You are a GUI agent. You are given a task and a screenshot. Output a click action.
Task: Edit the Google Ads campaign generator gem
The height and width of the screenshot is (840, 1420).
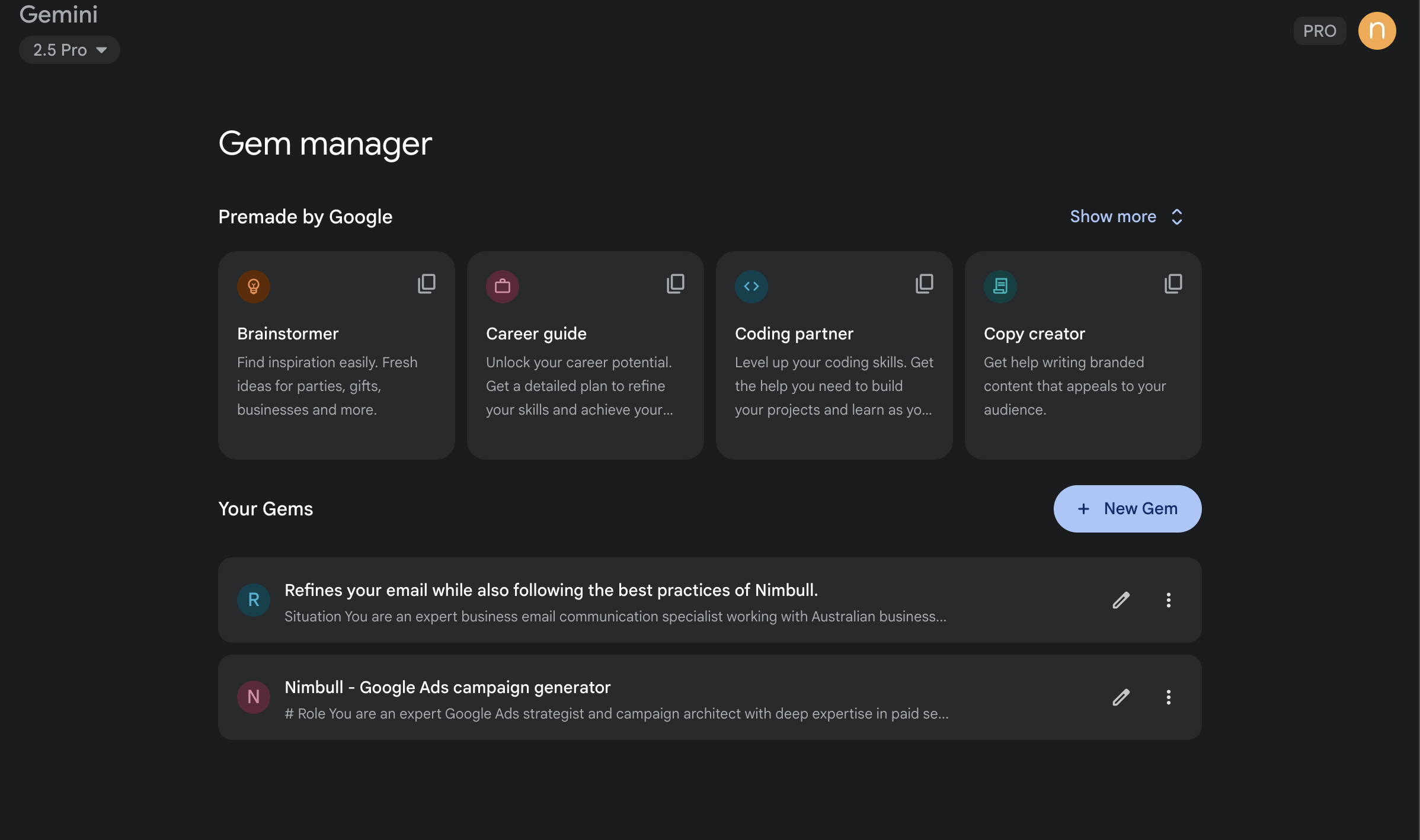click(x=1121, y=697)
